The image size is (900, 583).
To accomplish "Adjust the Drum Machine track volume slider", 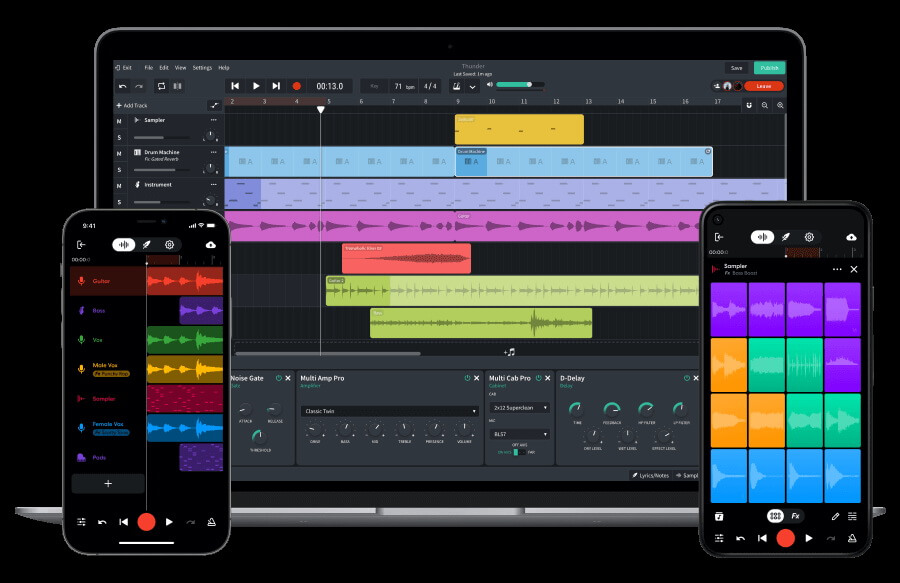I will 162,170.
